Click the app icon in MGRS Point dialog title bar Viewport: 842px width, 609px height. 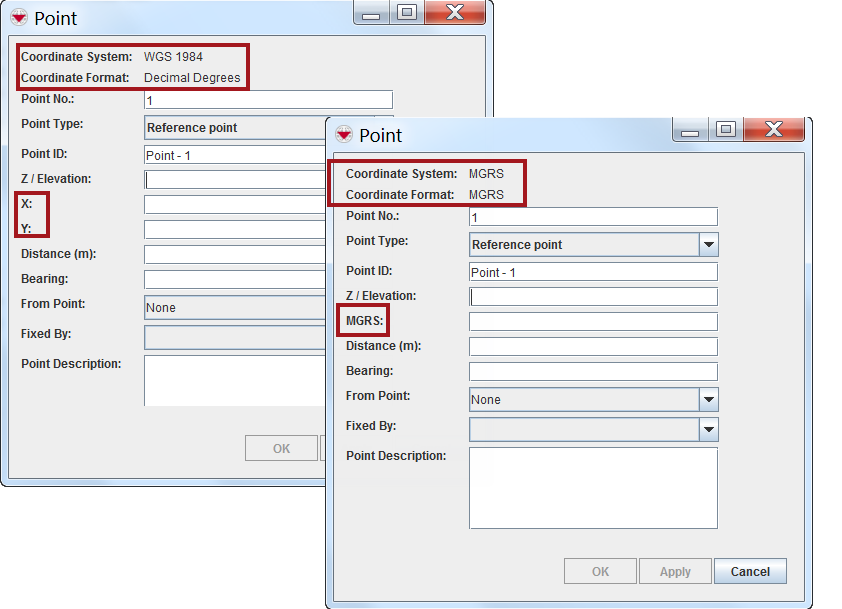344,135
